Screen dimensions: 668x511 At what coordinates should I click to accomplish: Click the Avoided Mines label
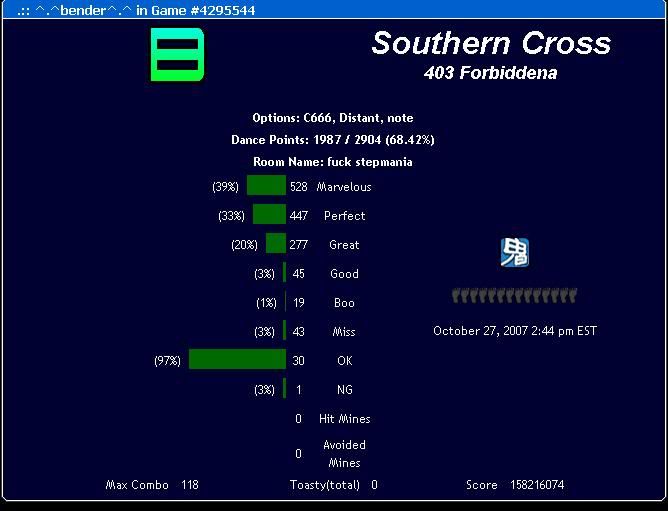(344, 454)
